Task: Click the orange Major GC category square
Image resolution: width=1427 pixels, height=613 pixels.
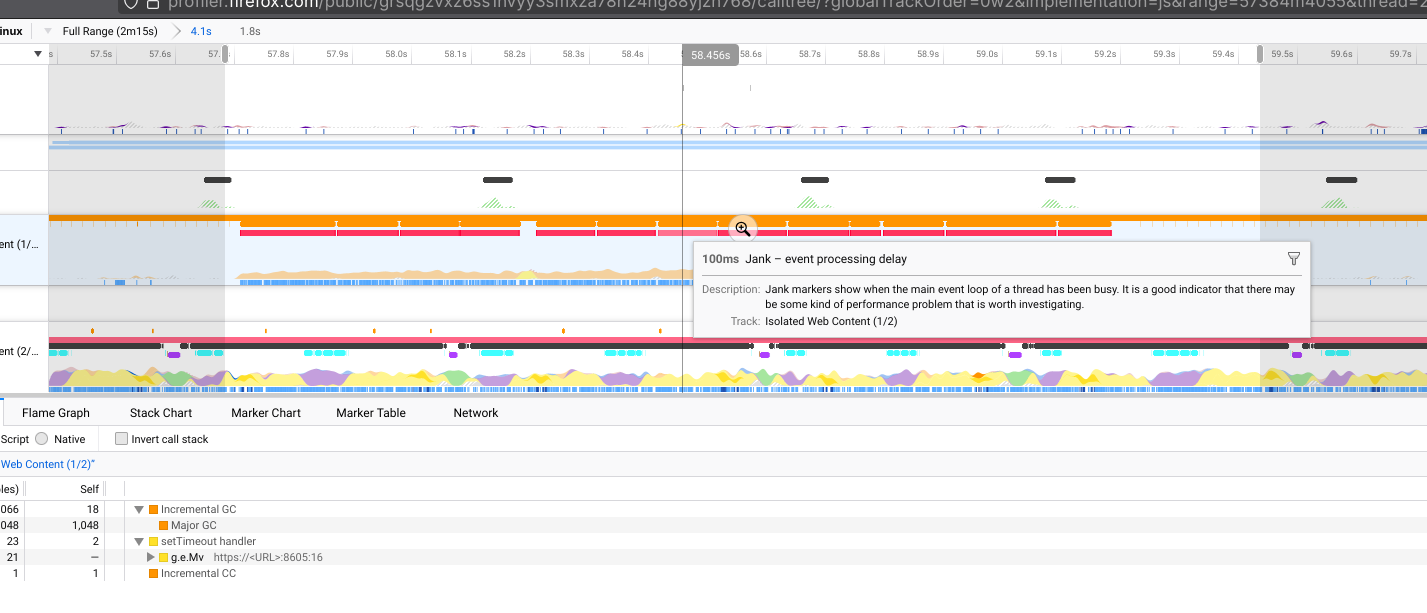Action: (x=164, y=525)
